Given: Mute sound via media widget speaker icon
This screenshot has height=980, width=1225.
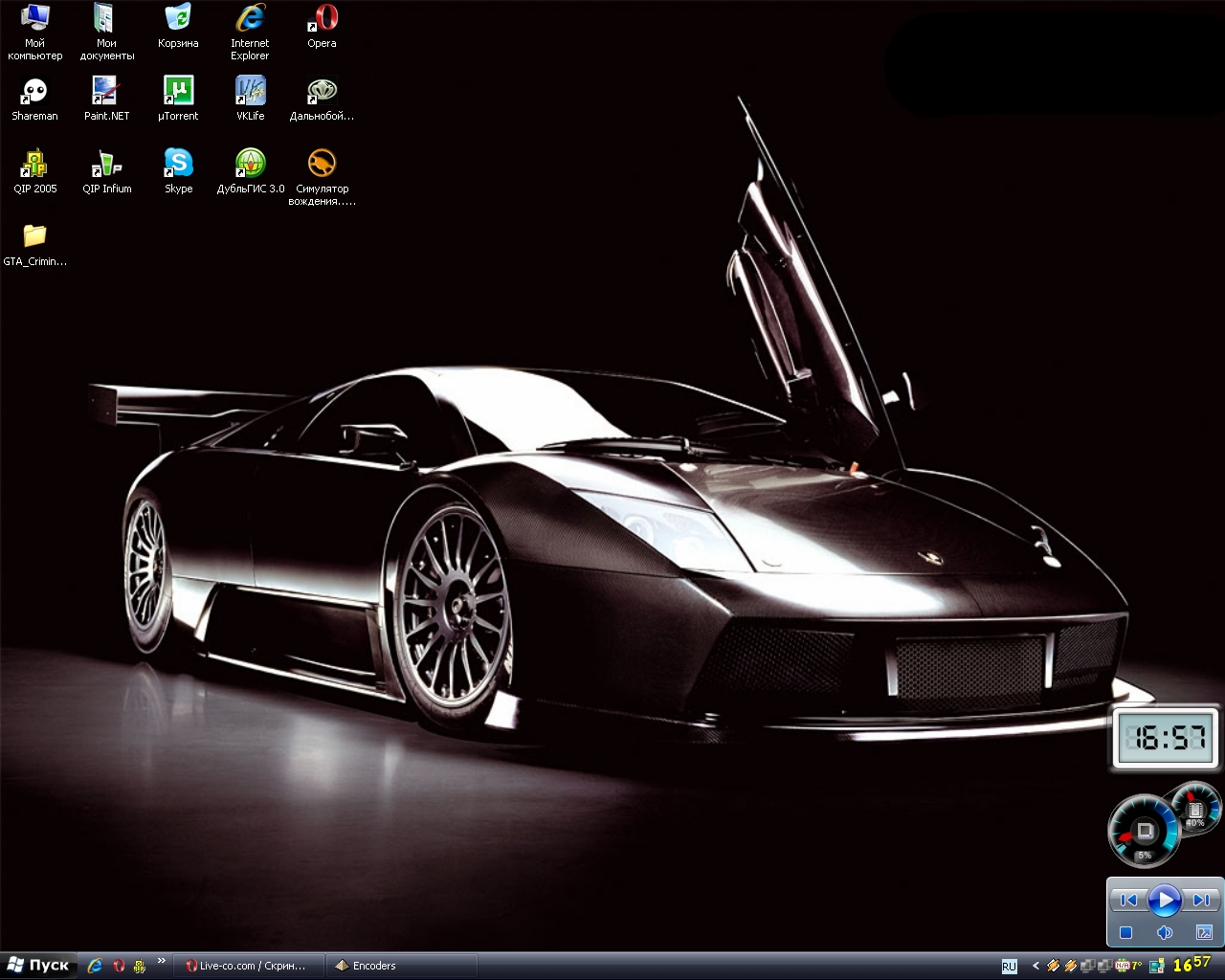Looking at the screenshot, I should click(1165, 932).
